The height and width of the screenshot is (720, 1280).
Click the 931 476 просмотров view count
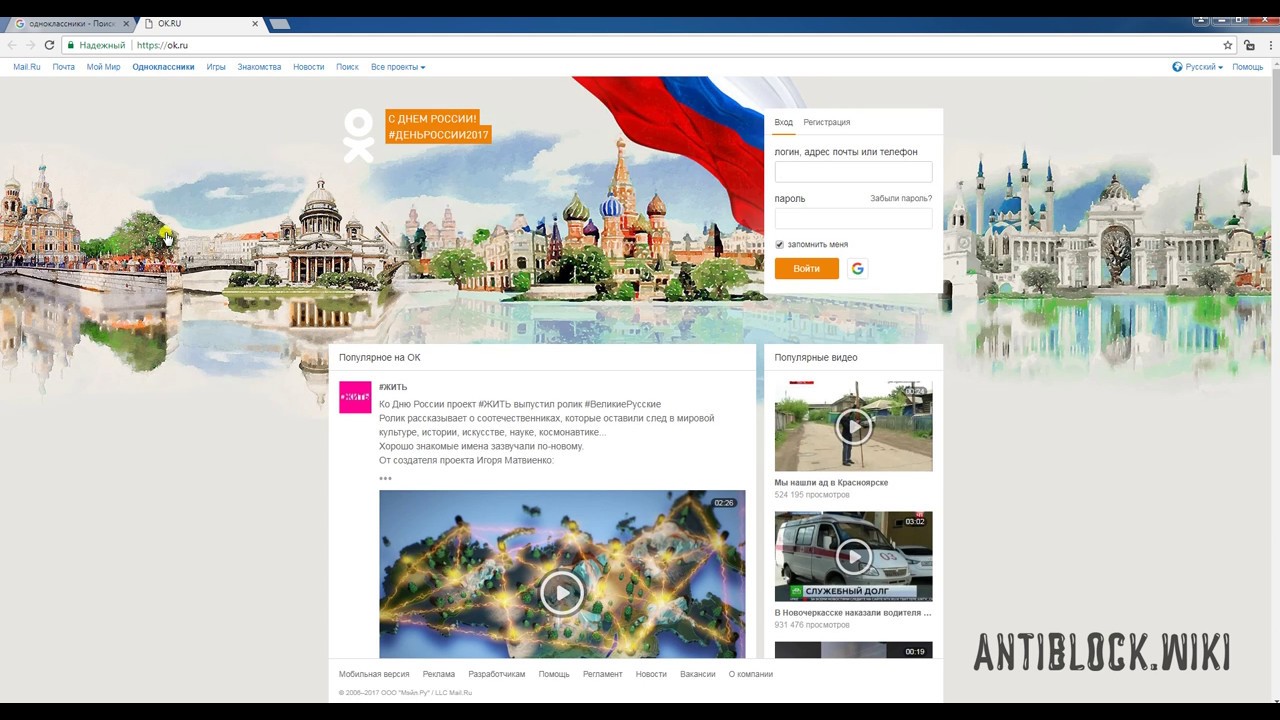coord(812,625)
